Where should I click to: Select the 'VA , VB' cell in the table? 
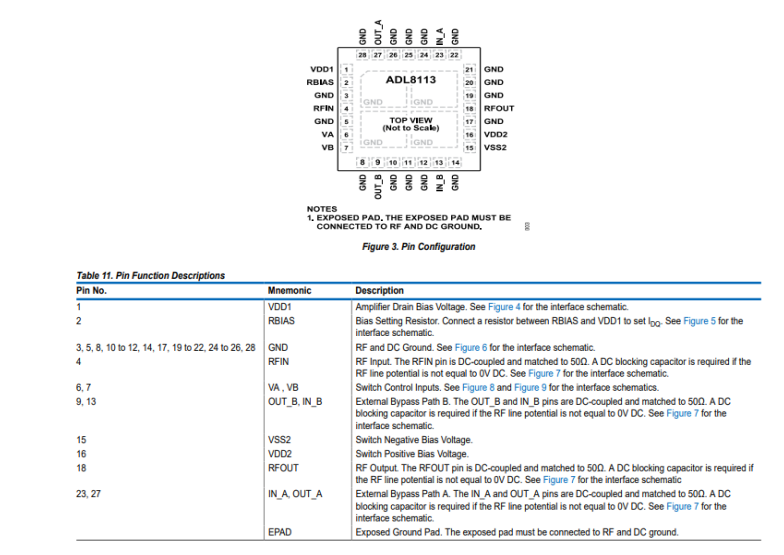click(283, 387)
